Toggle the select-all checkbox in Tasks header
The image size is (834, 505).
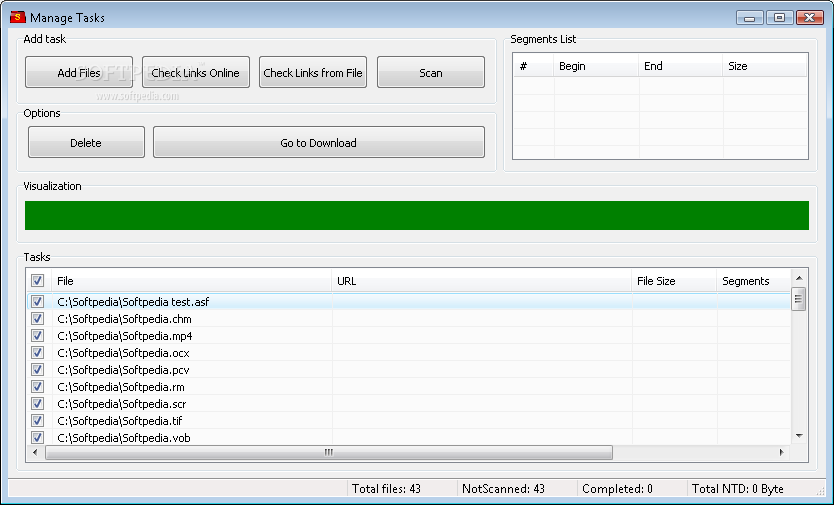coord(37,280)
